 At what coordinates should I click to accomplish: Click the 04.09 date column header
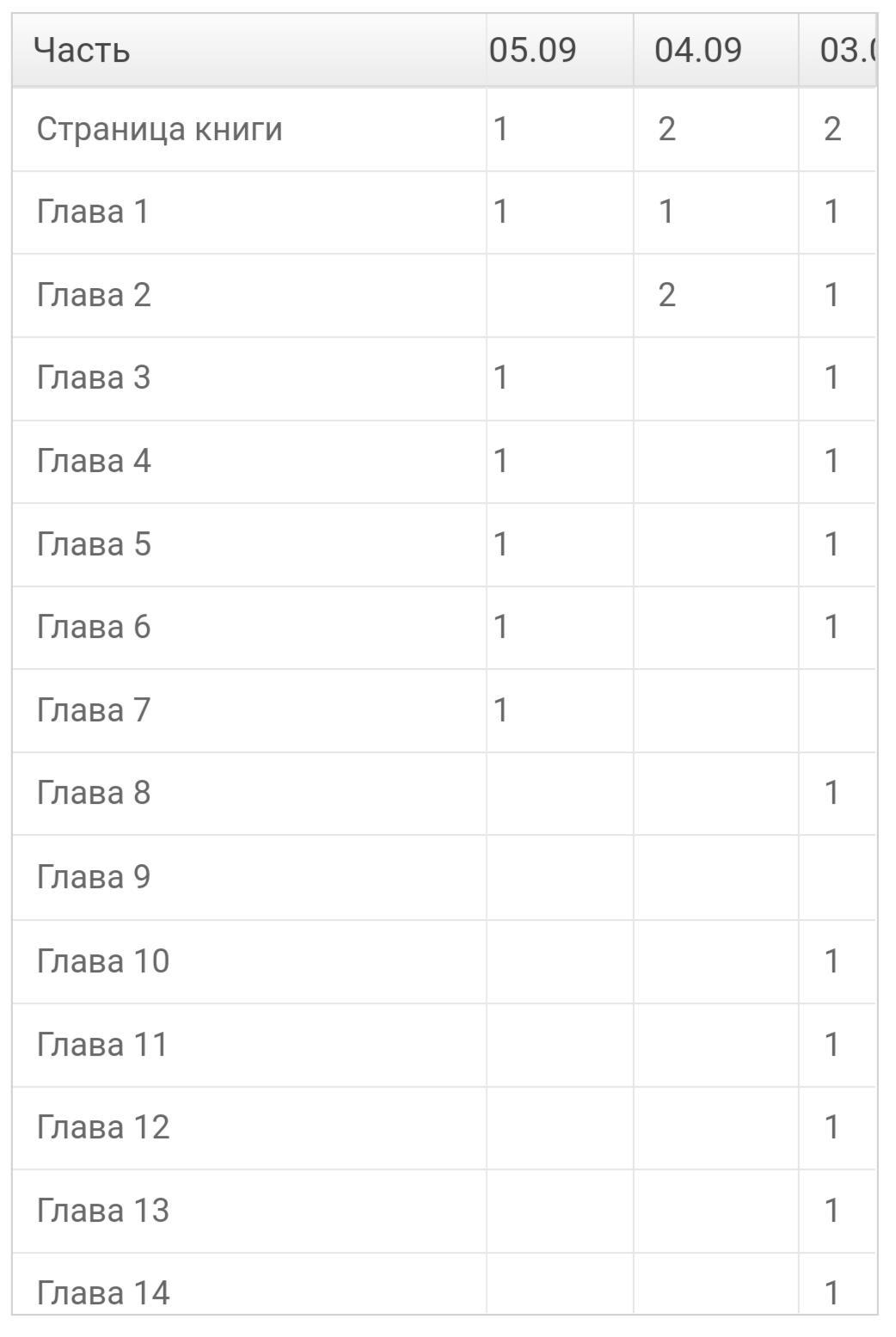697,50
